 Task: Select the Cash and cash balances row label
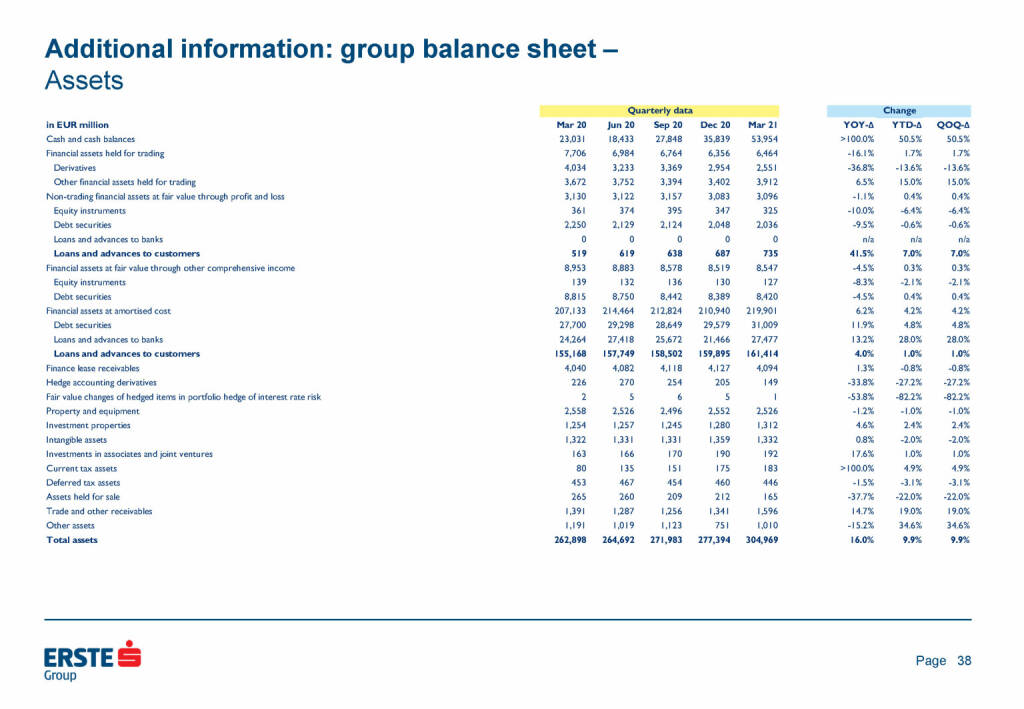91,139
